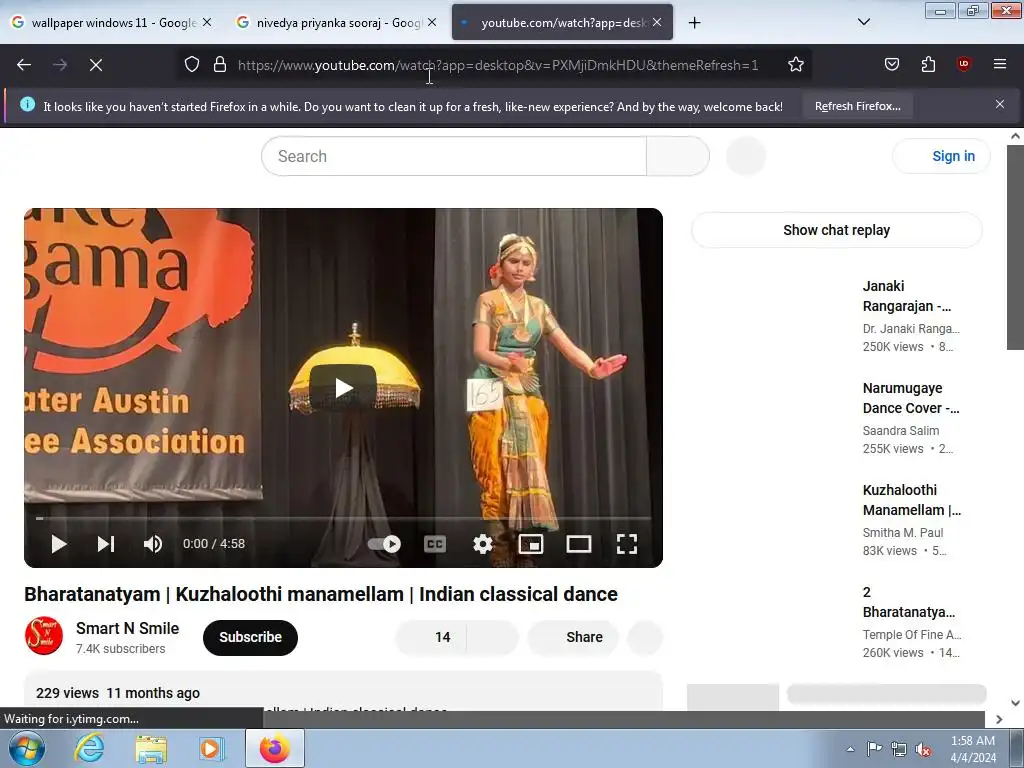The height and width of the screenshot is (768, 1024).
Task: Open the Save to Pocket icon
Action: click(891, 64)
